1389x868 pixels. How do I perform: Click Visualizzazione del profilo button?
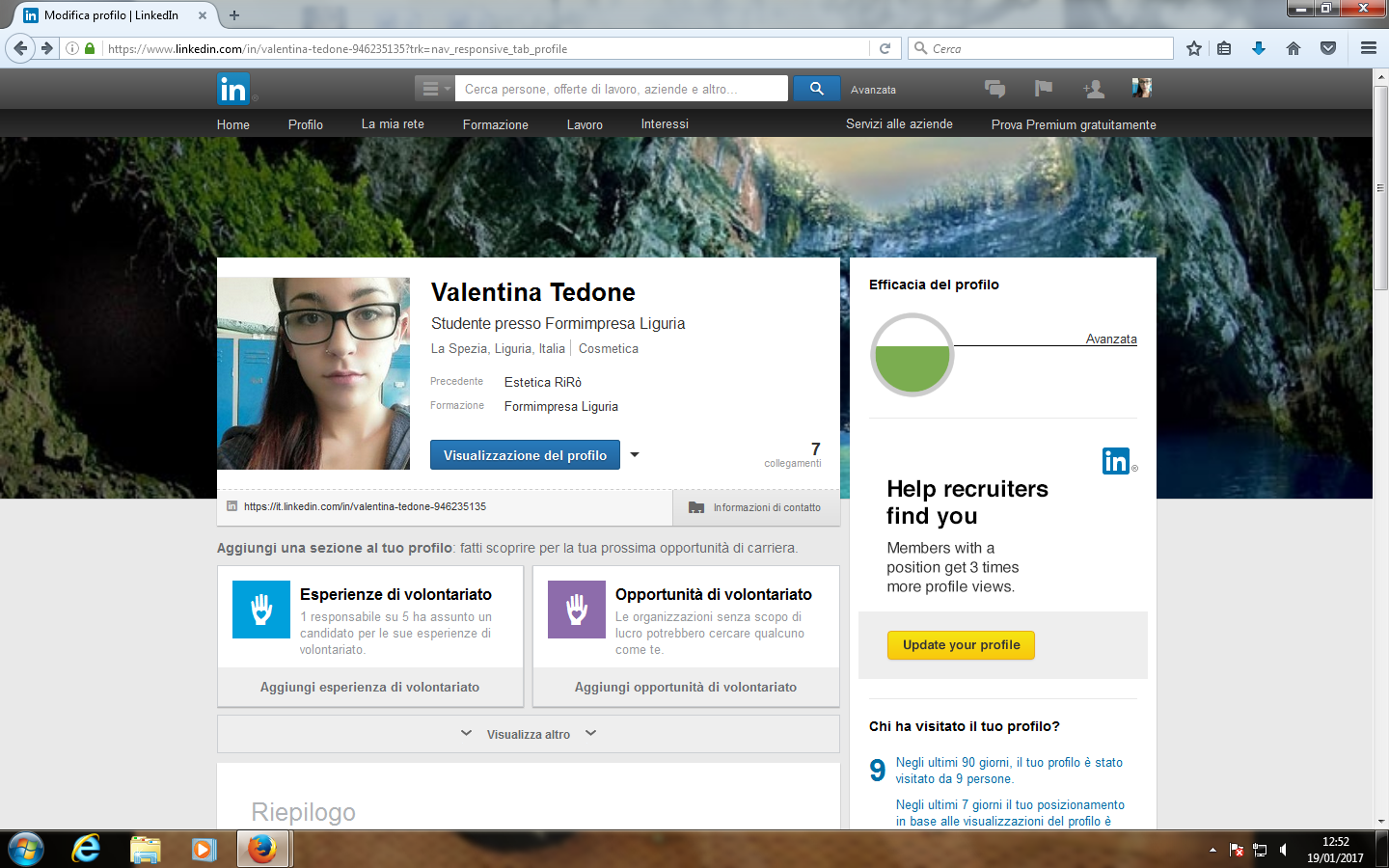(525, 455)
